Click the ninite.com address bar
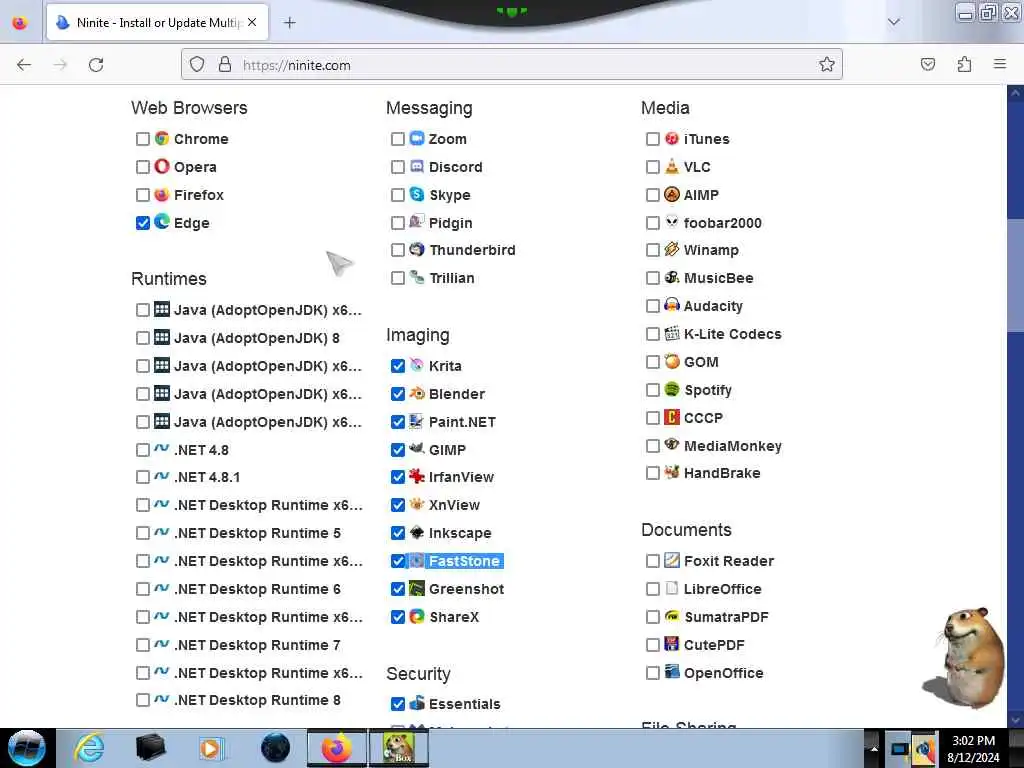Image resolution: width=1024 pixels, height=768 pixels. tap(512, 65)
